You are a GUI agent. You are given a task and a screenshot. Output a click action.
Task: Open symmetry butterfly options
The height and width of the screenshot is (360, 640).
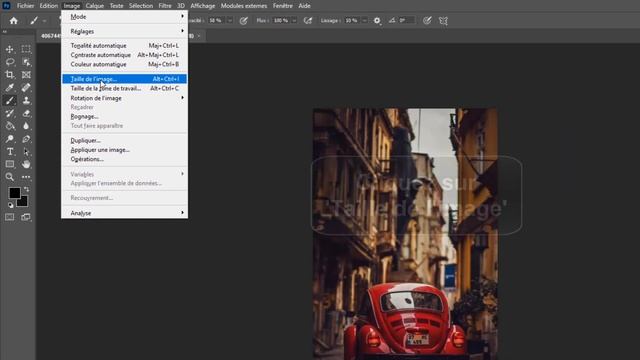[x=443, y=20]
